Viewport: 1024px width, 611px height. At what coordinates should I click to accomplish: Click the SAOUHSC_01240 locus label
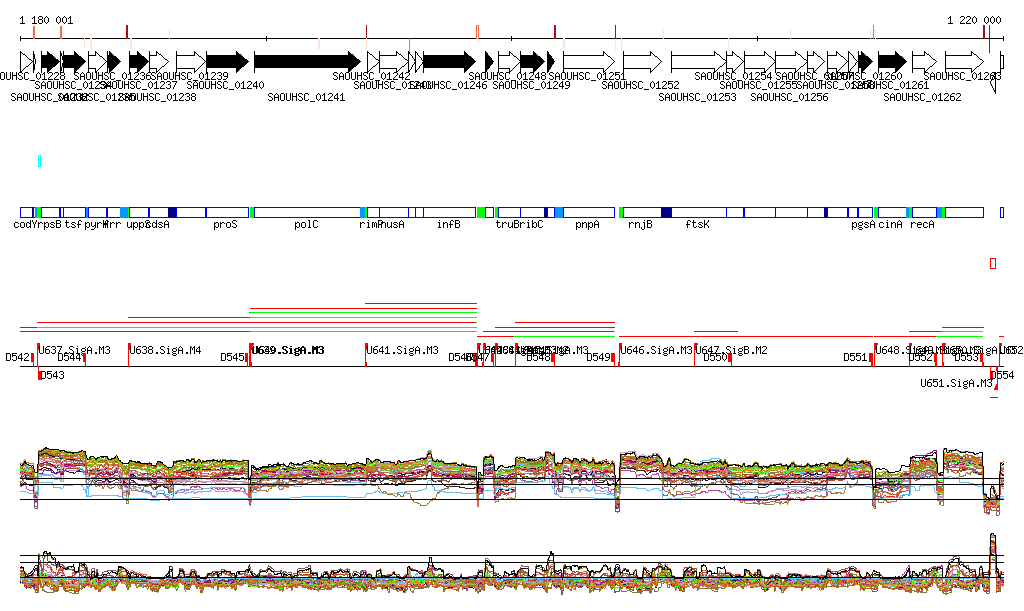(225, 85)
